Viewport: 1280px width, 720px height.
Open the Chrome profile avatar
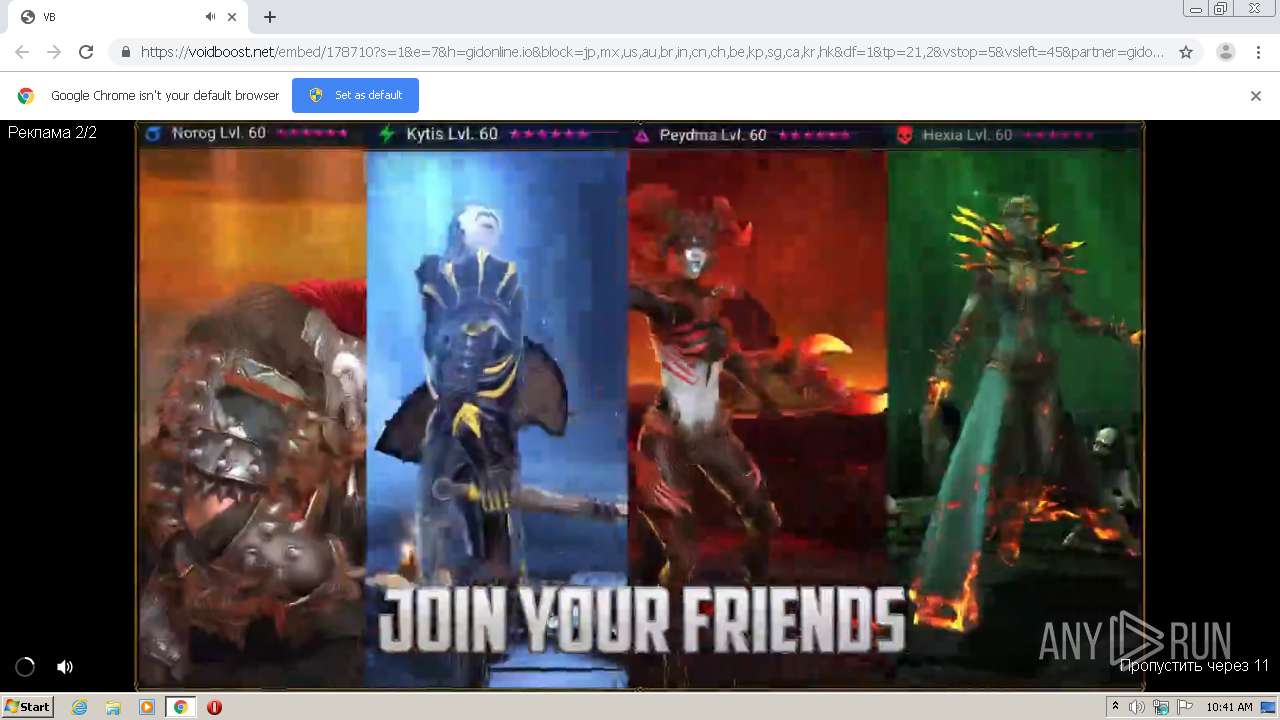[1225, 52]
